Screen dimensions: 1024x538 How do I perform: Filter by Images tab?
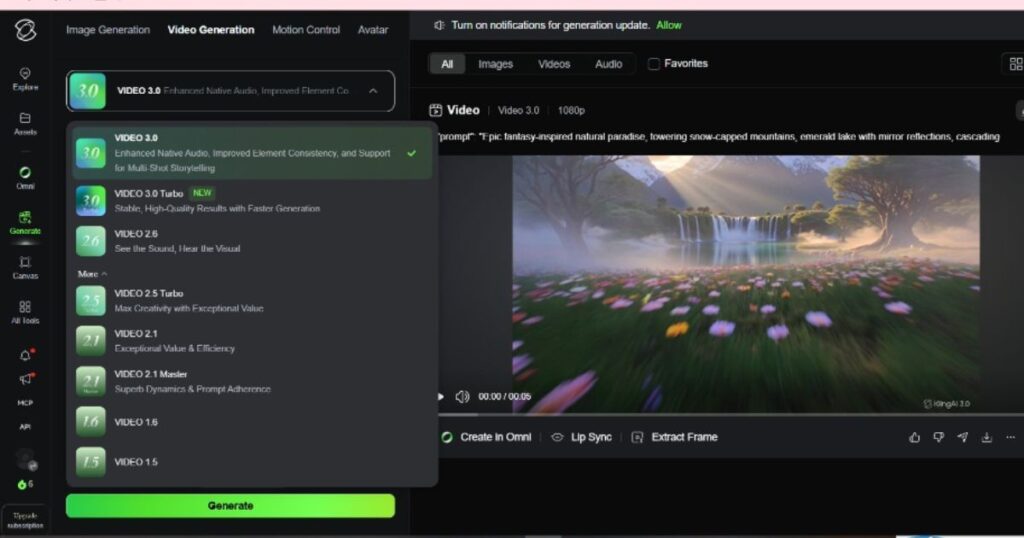(x=495, y=64)
